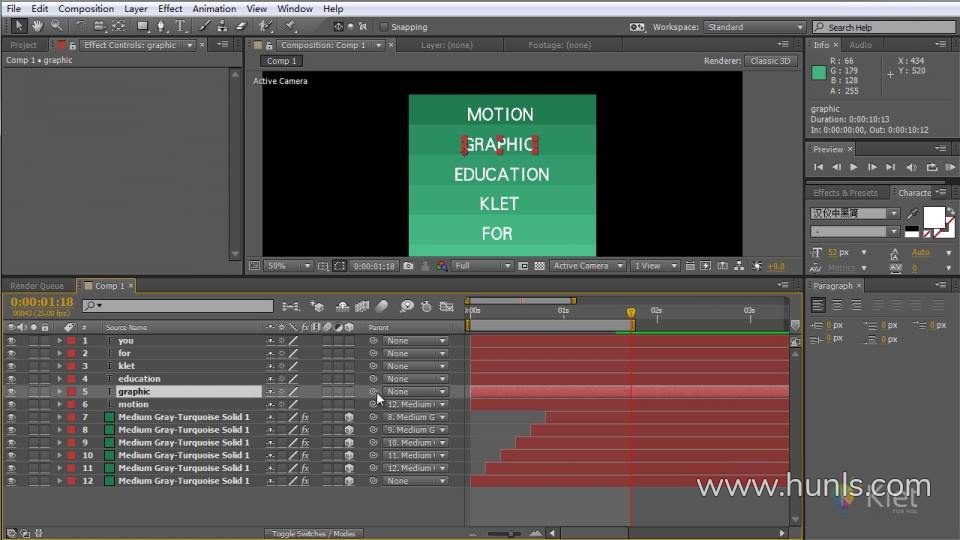Align paragraph text right
The width and height of the screenshot is (960, 540).
click(x=856, y=305)
